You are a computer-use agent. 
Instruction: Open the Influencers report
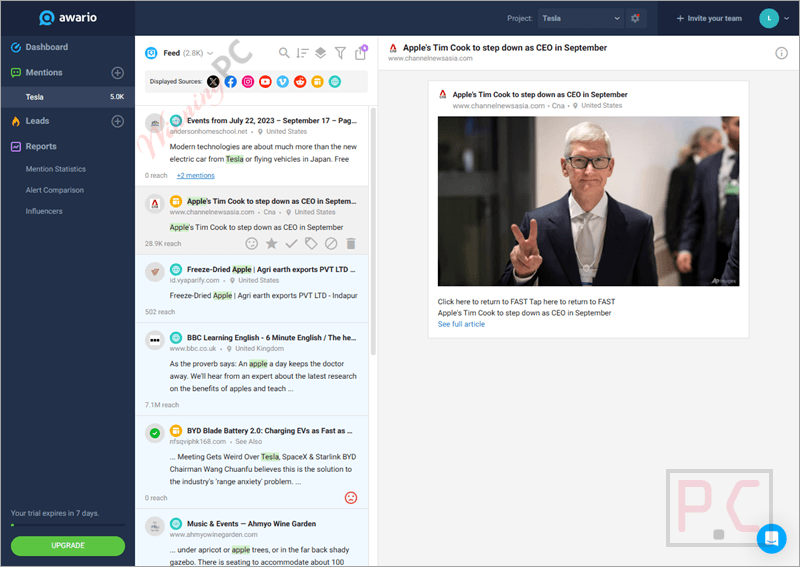(44, 211)
